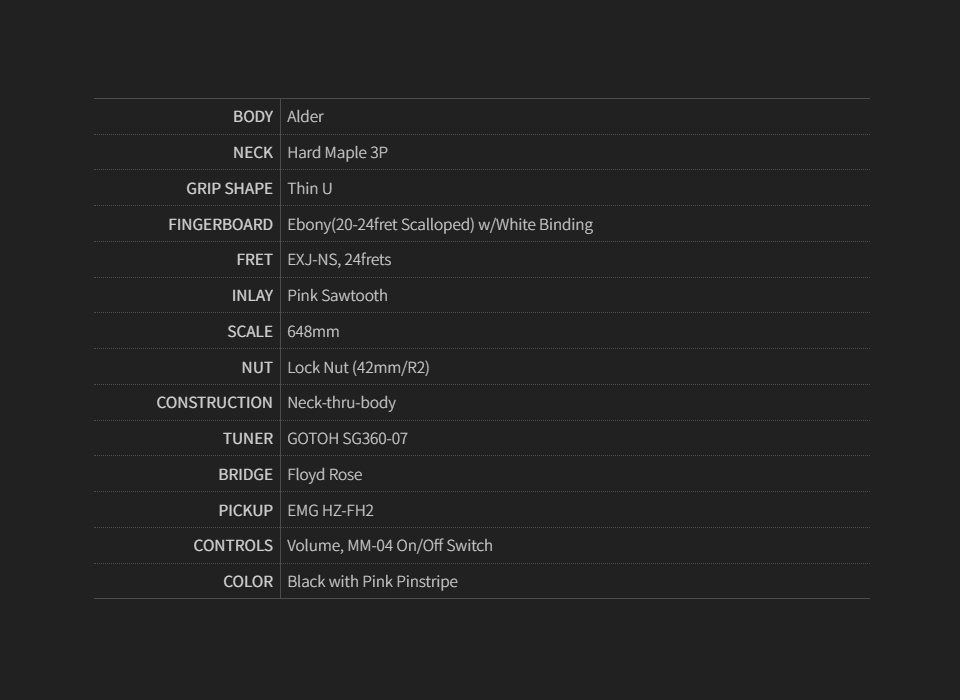
Task: Click the GRIP SHAPE label
Action: [x=229, y=189]
